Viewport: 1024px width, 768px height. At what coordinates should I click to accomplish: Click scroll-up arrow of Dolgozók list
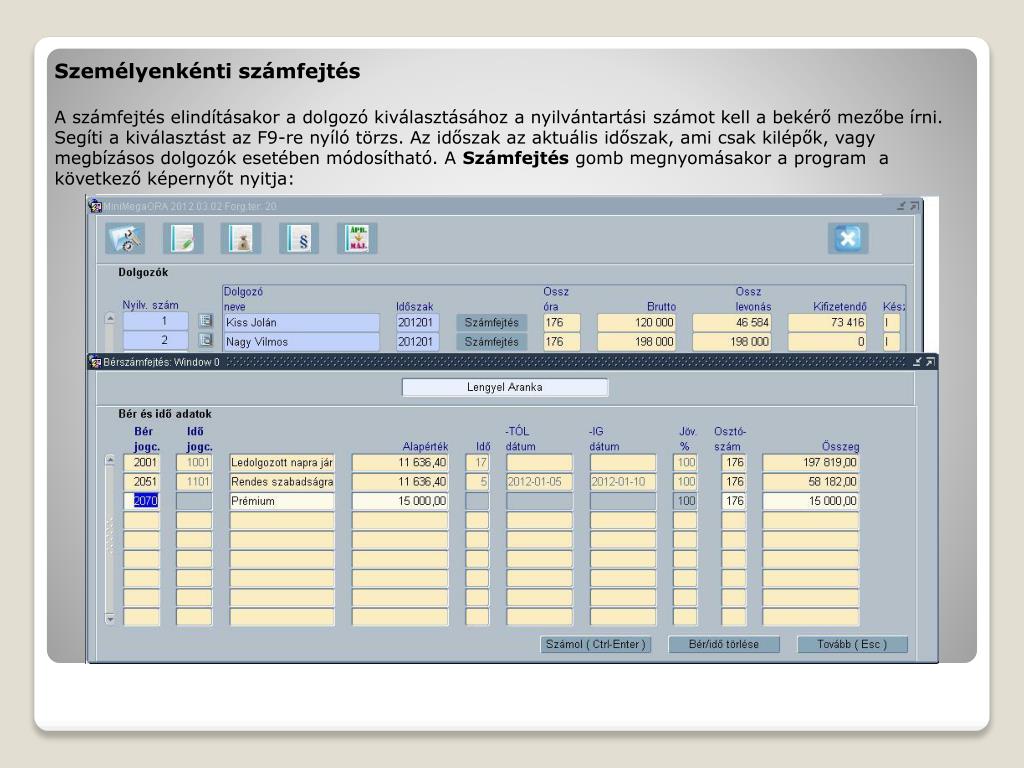pyautogui.click(x=110, y=319)
